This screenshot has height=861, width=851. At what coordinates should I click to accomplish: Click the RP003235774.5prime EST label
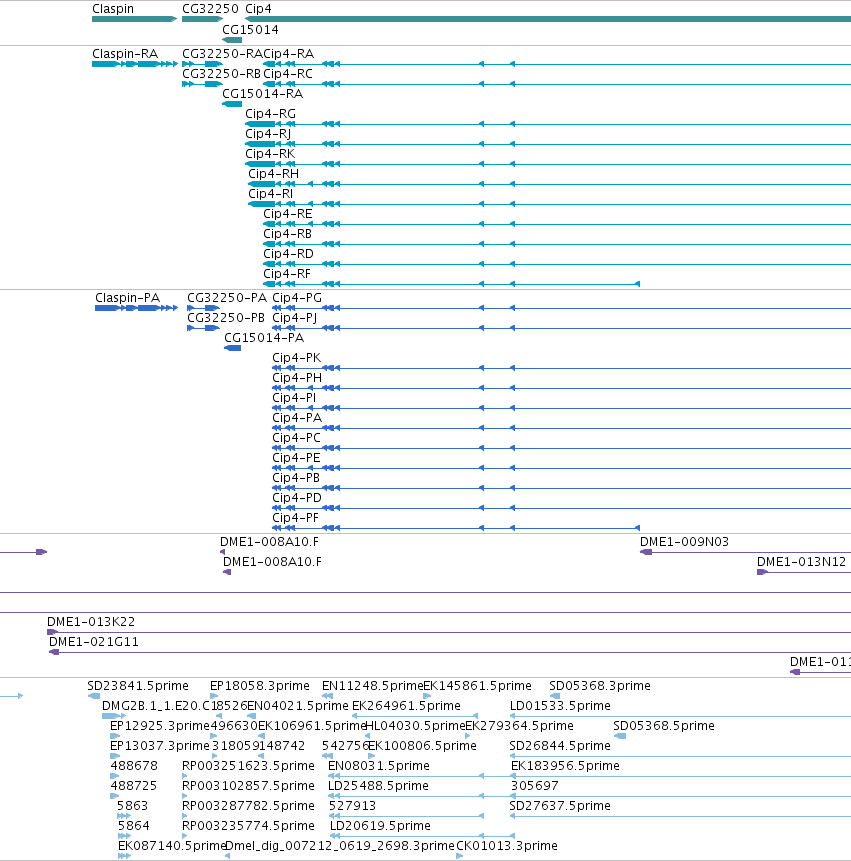249,826
